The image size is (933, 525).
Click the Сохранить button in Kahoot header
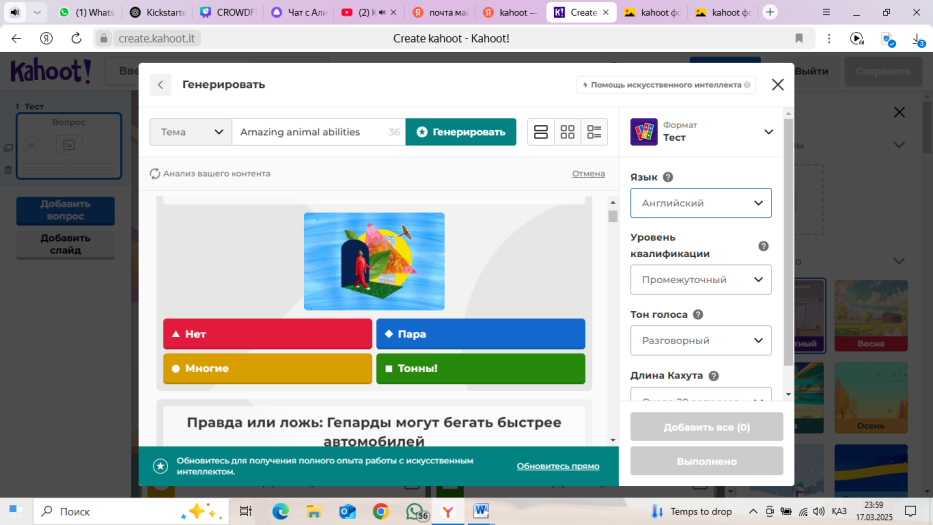(x=883, y=71)
